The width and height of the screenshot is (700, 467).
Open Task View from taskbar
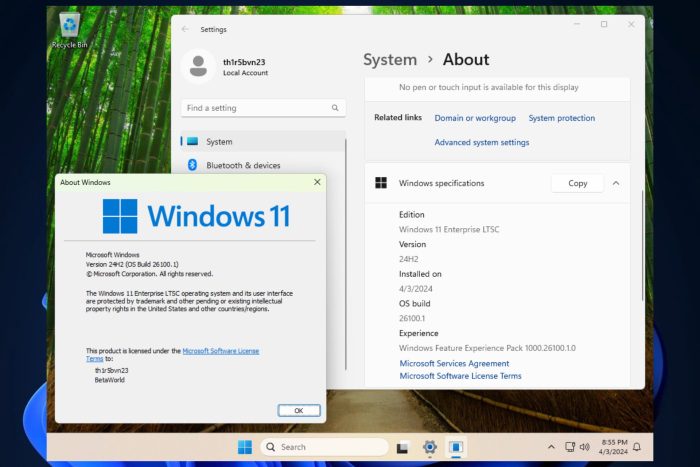[402, 447]
